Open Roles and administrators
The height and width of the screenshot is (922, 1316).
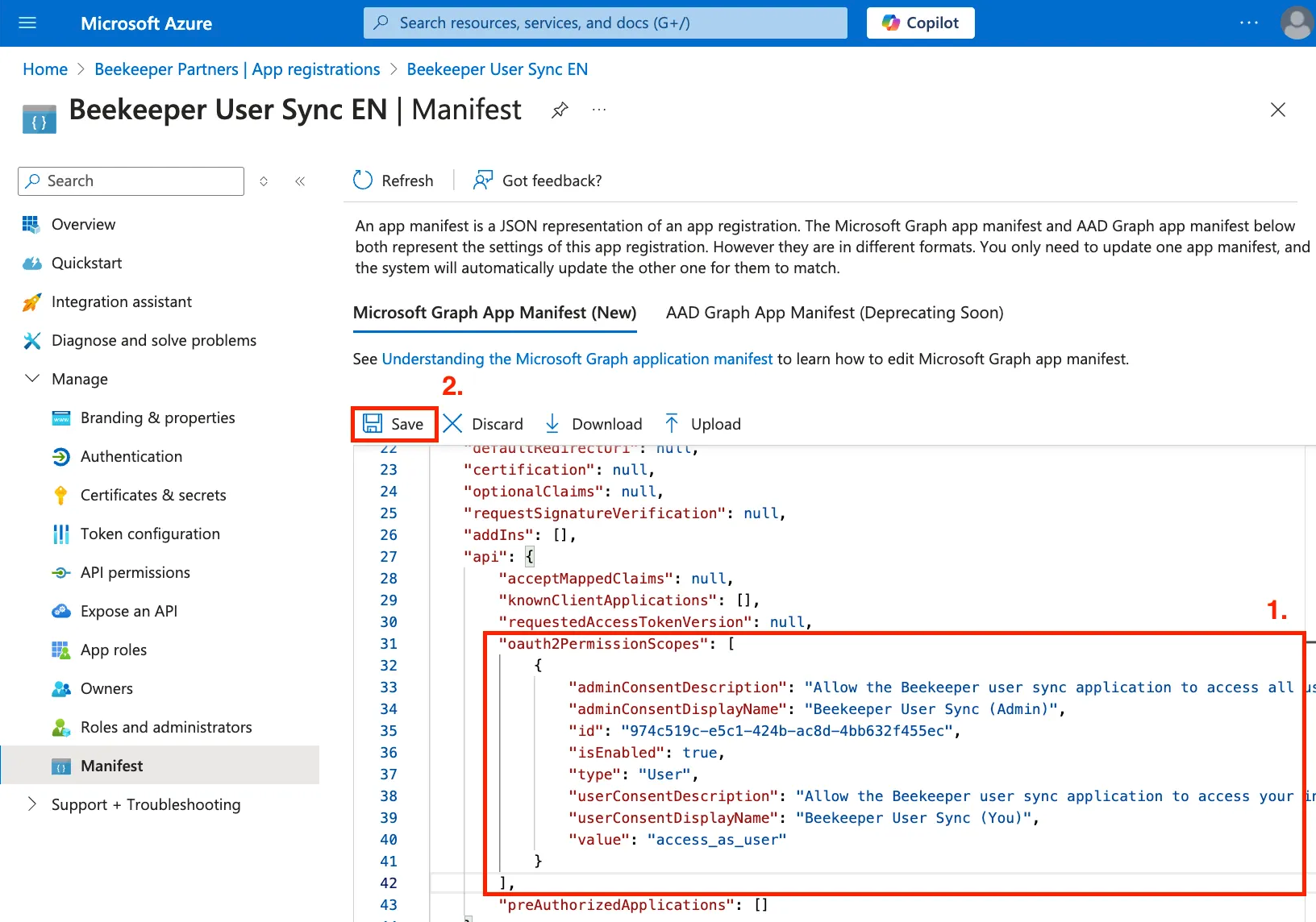coord(166,727)
